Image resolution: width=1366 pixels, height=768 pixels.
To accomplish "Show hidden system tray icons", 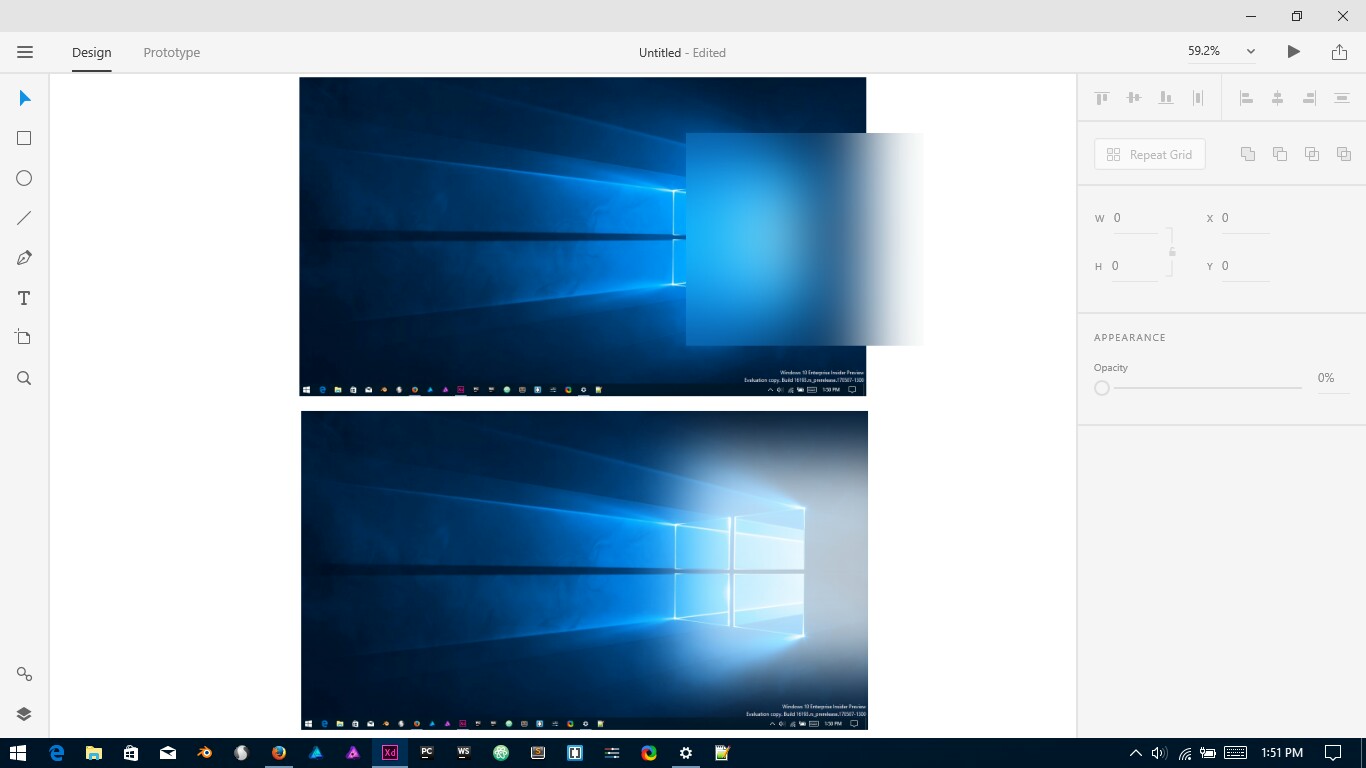I will click(1135, 753).
